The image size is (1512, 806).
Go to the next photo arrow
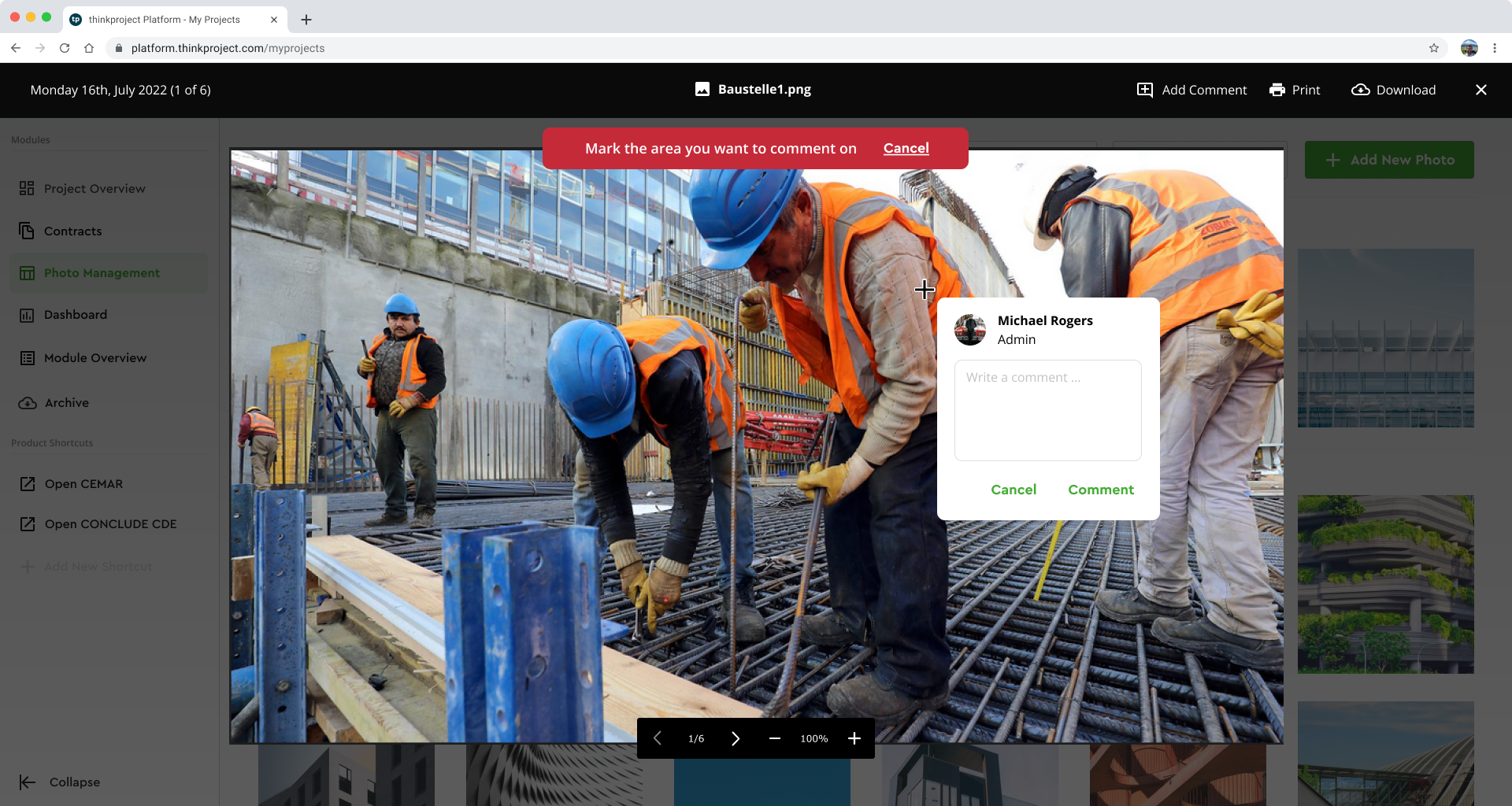click(x=736, y=738)
